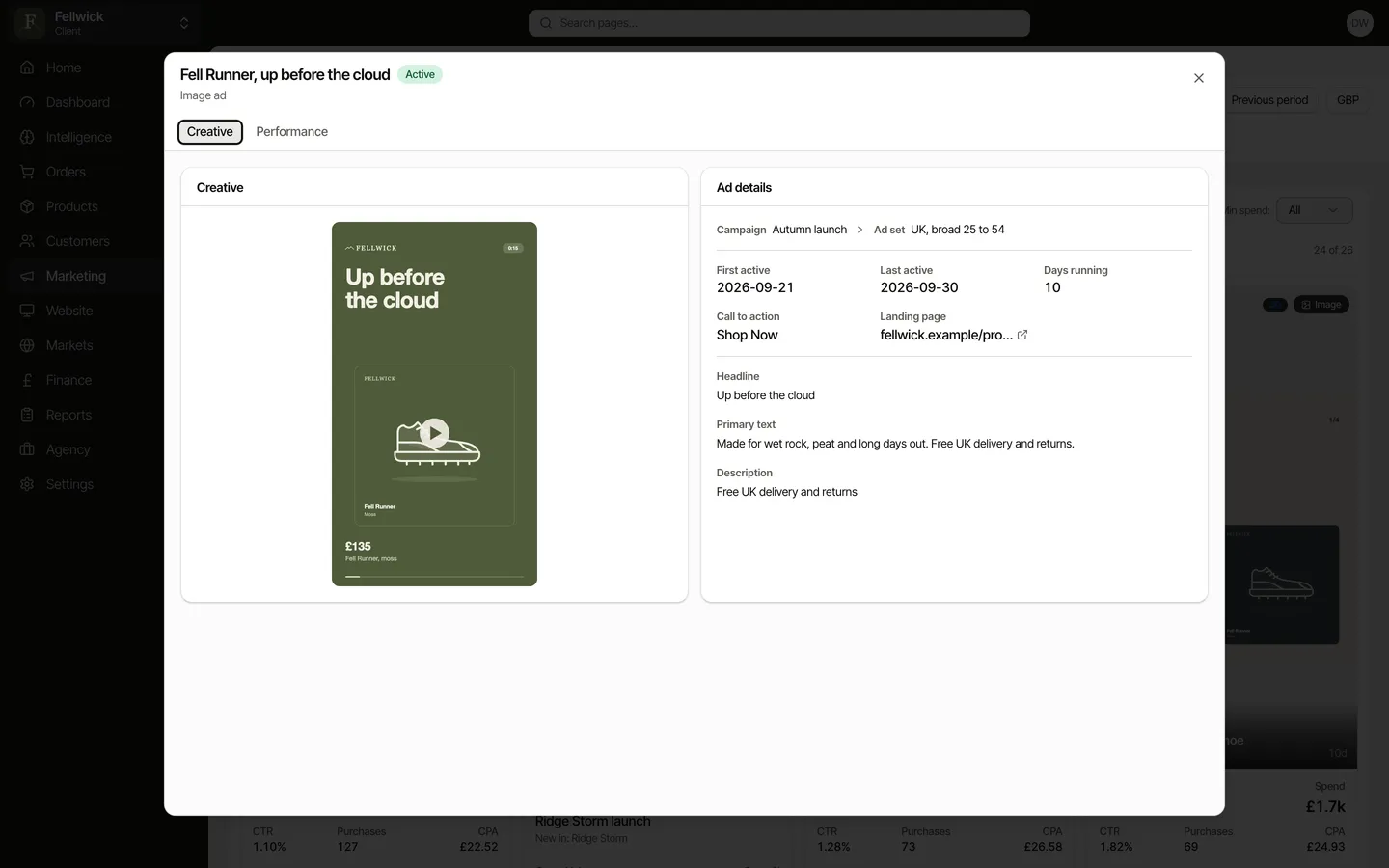Open Dashboard in the sidebar

coord(78,102)
